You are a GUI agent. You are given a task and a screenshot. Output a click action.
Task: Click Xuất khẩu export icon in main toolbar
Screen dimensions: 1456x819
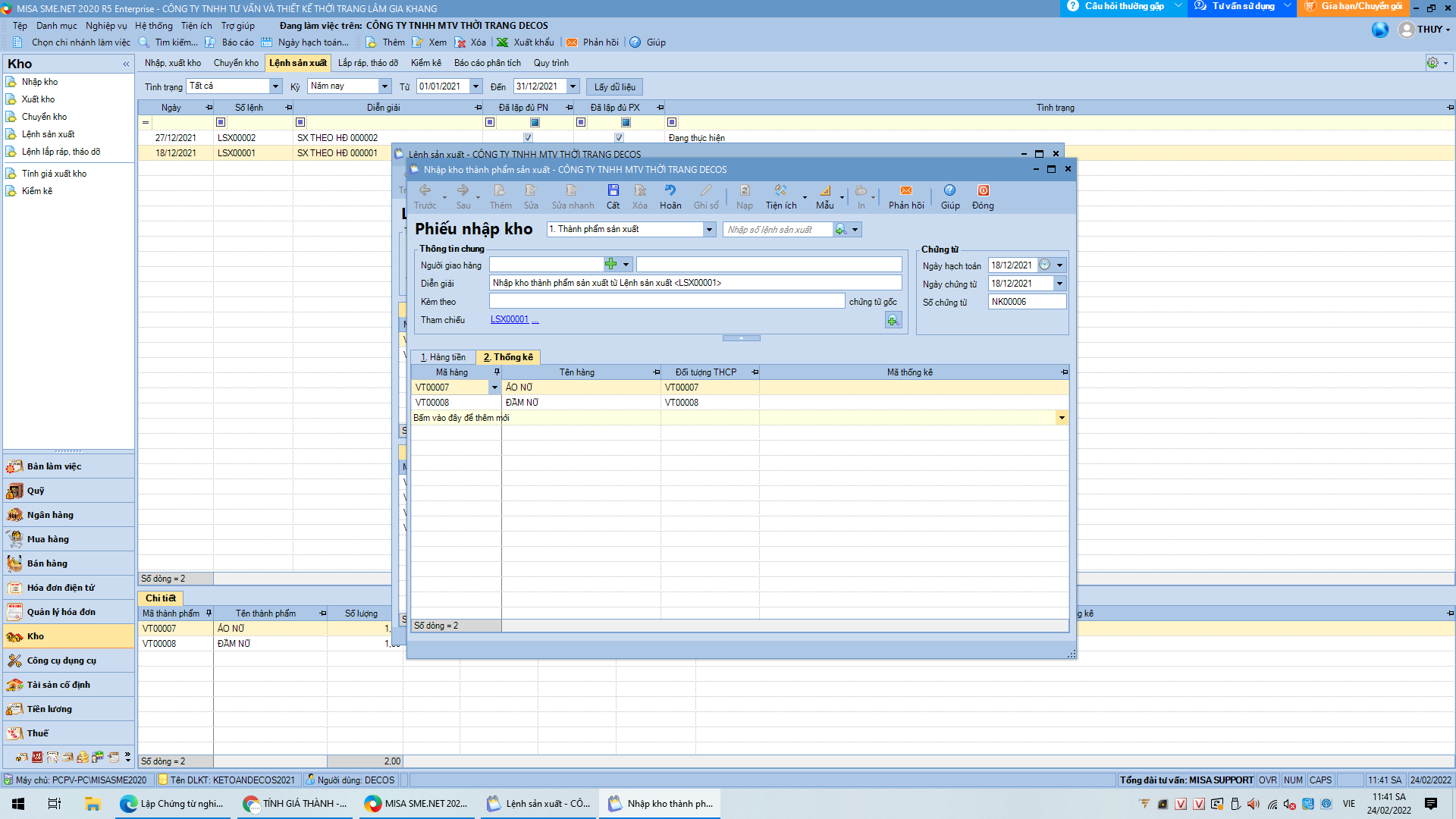(x=502, y=42)
